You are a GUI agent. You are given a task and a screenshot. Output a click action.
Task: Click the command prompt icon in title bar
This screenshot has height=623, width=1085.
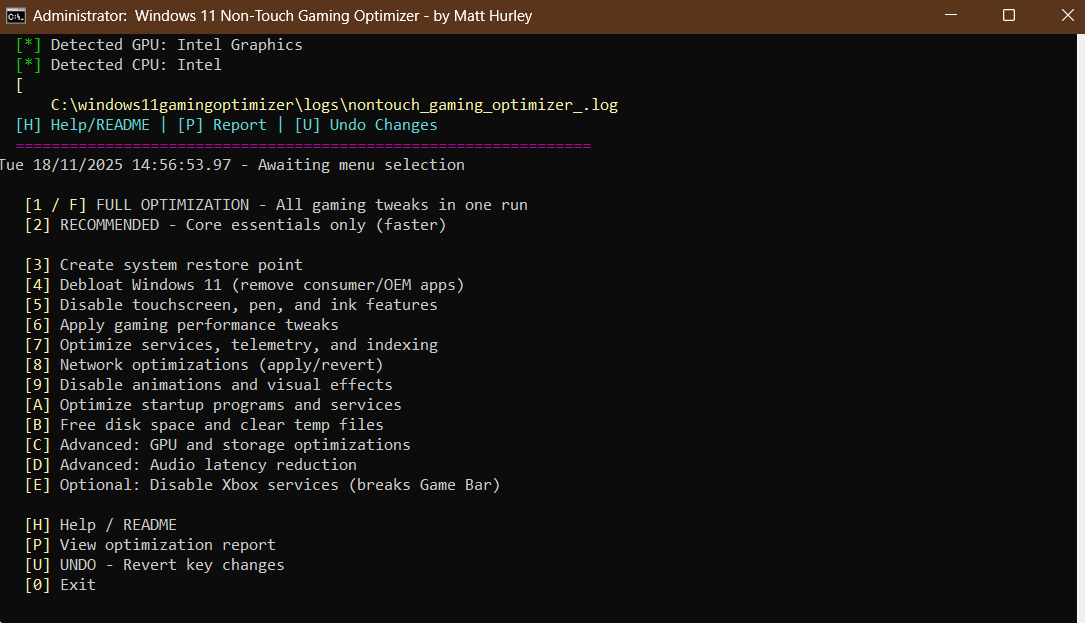pos(15,15)
